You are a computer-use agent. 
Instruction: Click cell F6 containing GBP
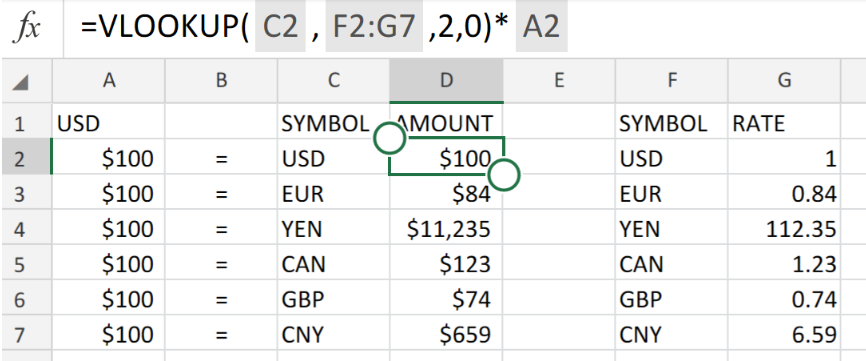coord(672,299)
